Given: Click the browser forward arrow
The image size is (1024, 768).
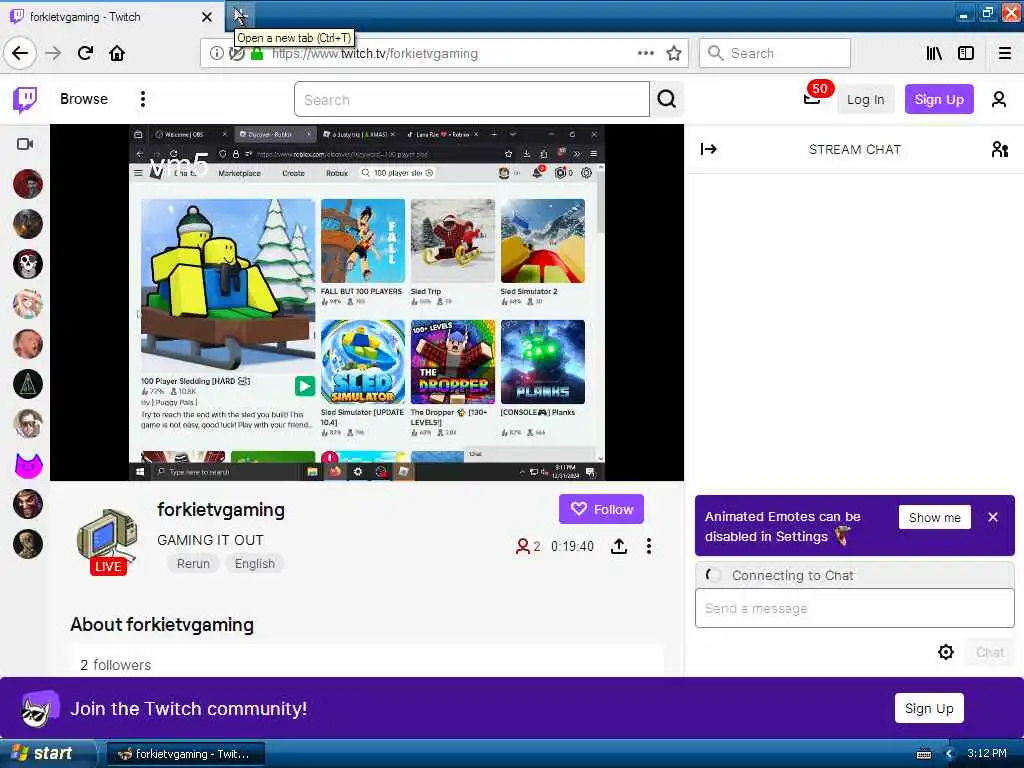Looking at the screenshot, I should click(x=54, y=53).
